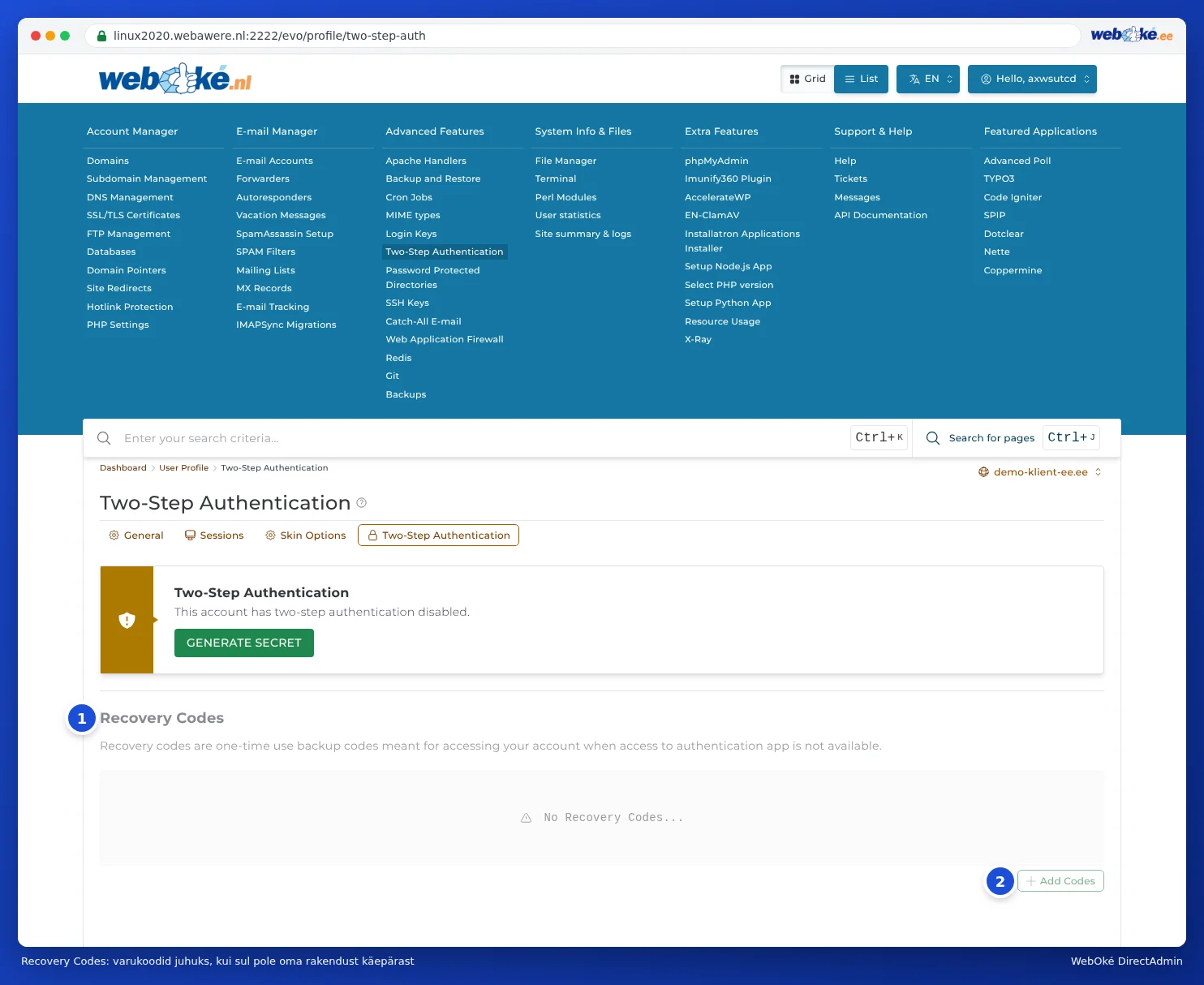Viewport: 1204px width, 985px height.
Task: Open TYPO3 featured application
Action: click(x=999, y=179)
